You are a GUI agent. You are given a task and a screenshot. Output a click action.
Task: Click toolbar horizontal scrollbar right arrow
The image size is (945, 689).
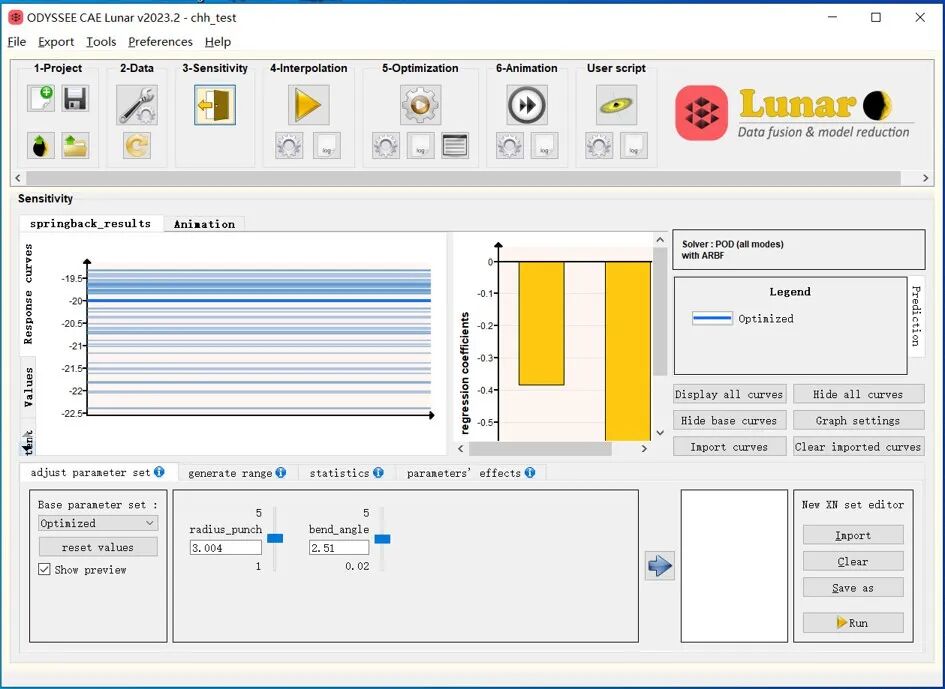pos(926,178)
